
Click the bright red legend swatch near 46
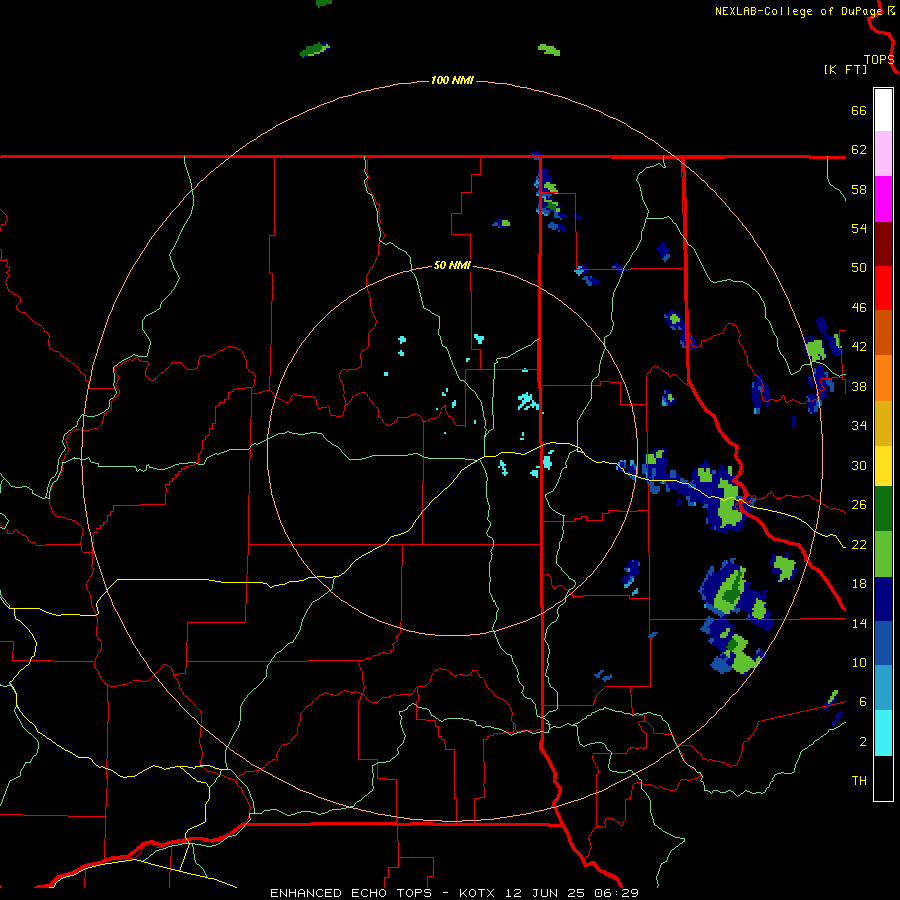point(883,288)
